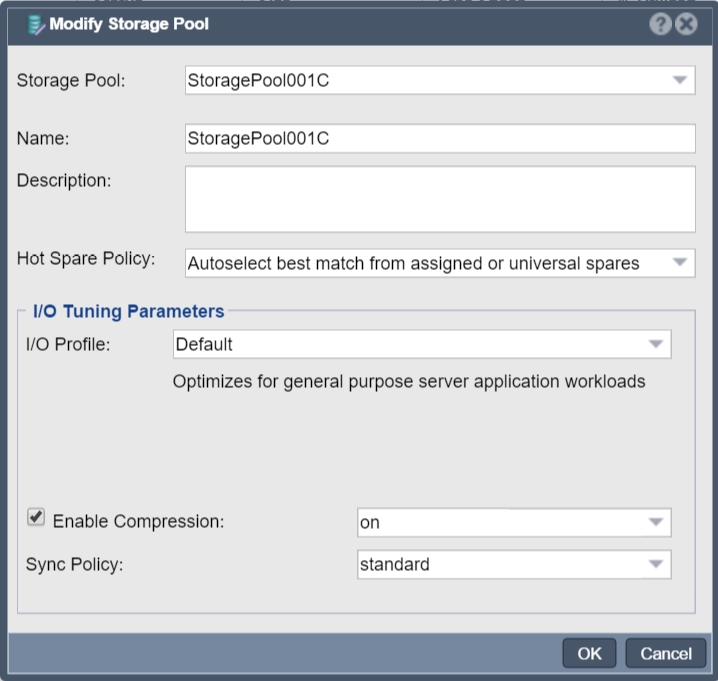Dismiss the dialog with the Cancel button
Image resolution: width=718 pixels, height=681 pixels.
(666, 654)
